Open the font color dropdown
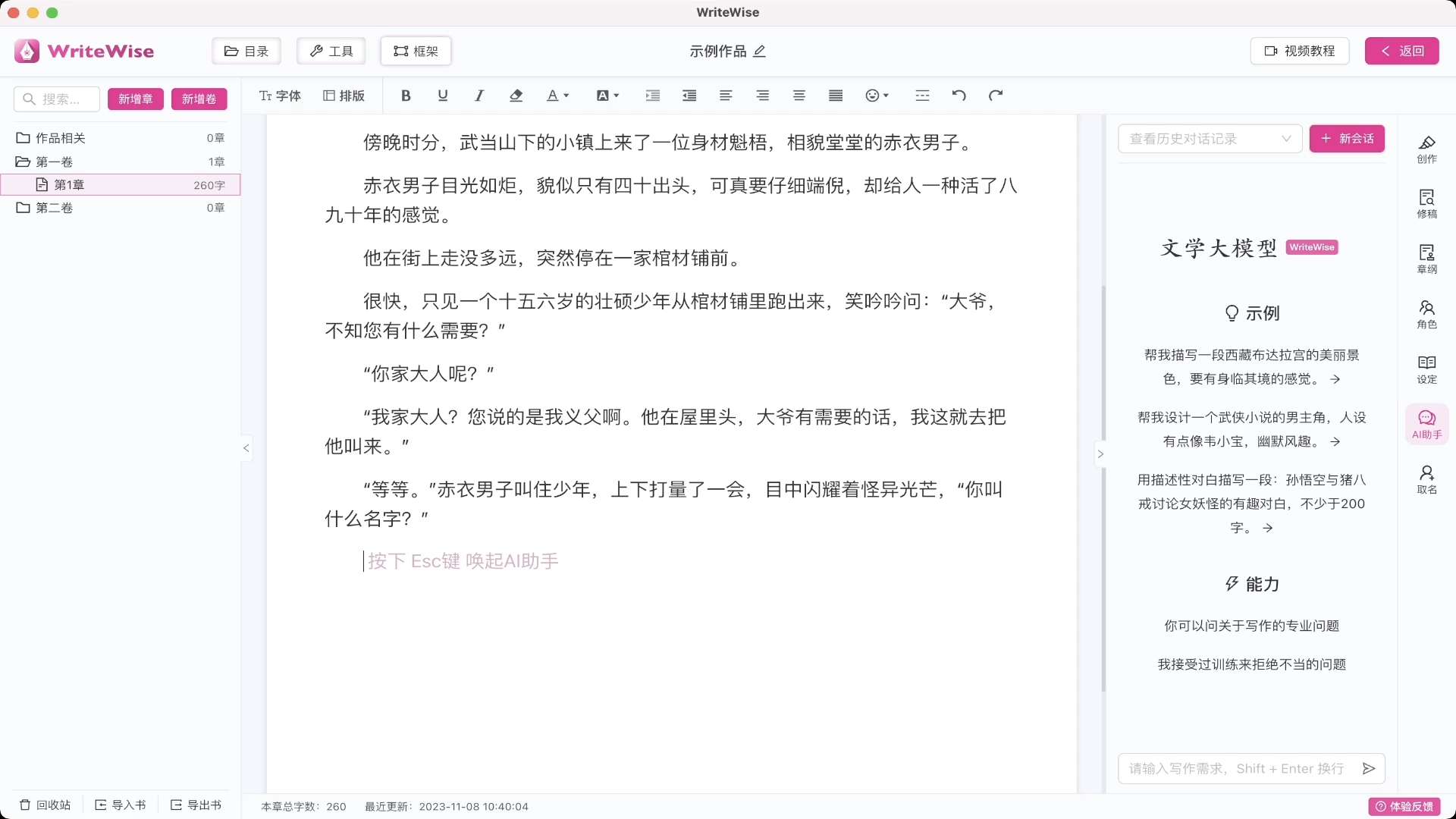This screenshot has width=1456, height=819. tap(557, 96)
